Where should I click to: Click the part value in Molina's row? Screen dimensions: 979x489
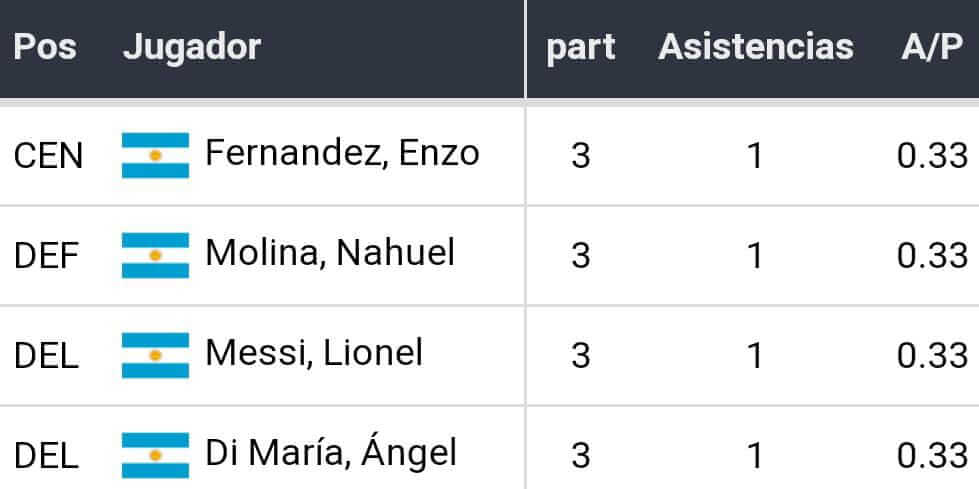[x=581, y=256]
